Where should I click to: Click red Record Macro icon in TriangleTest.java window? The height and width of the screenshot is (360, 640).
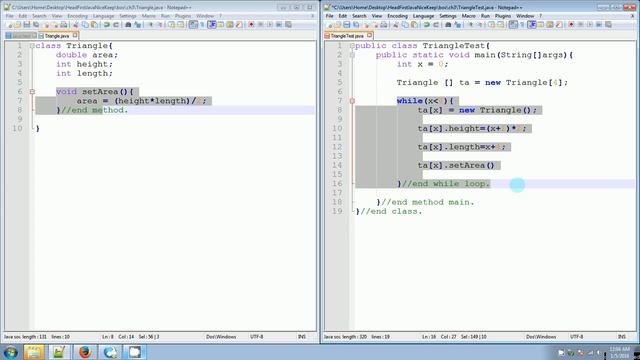click(x=571, y=25)
